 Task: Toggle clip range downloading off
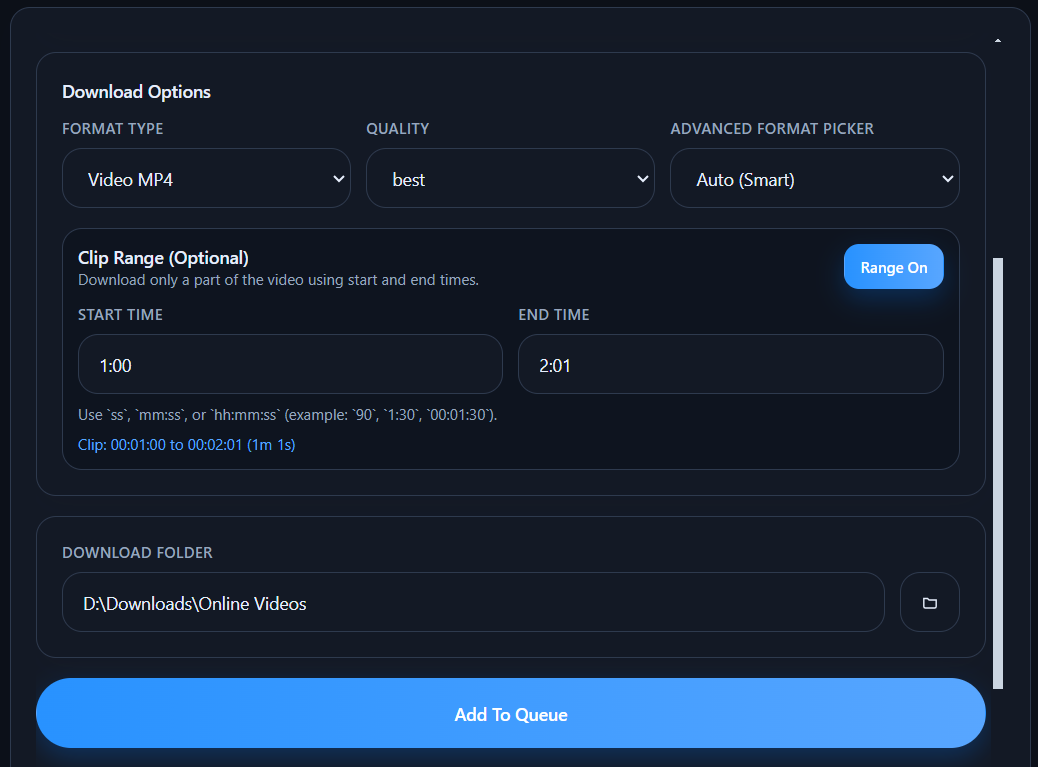coord(893,266)
